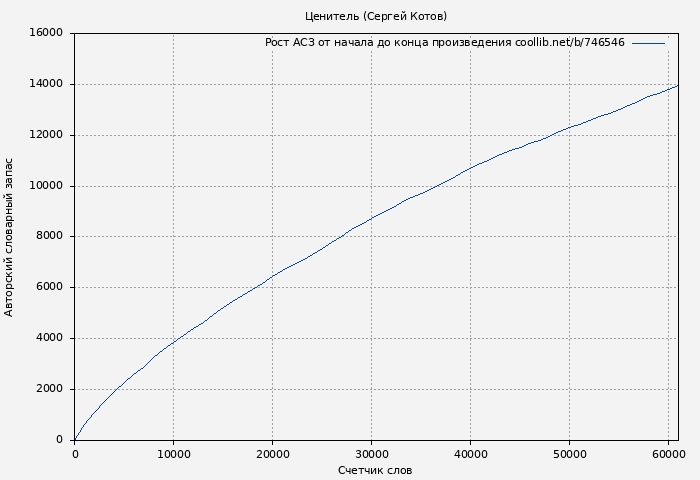The width and height of the screenshot is (700, 480).
Task: Click the 0 tick label on the x-axis
Action: (75, 454)
